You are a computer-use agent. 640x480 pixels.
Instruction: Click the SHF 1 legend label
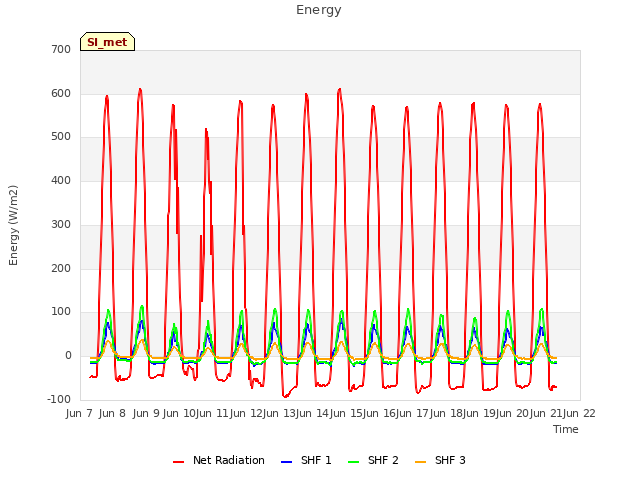[316, 460]
